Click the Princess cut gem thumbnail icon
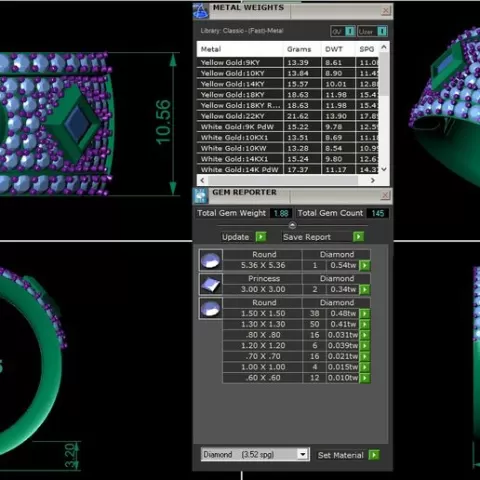Image resolution: width=480 pixels, height=480 pixels. (x=211, y=284)
